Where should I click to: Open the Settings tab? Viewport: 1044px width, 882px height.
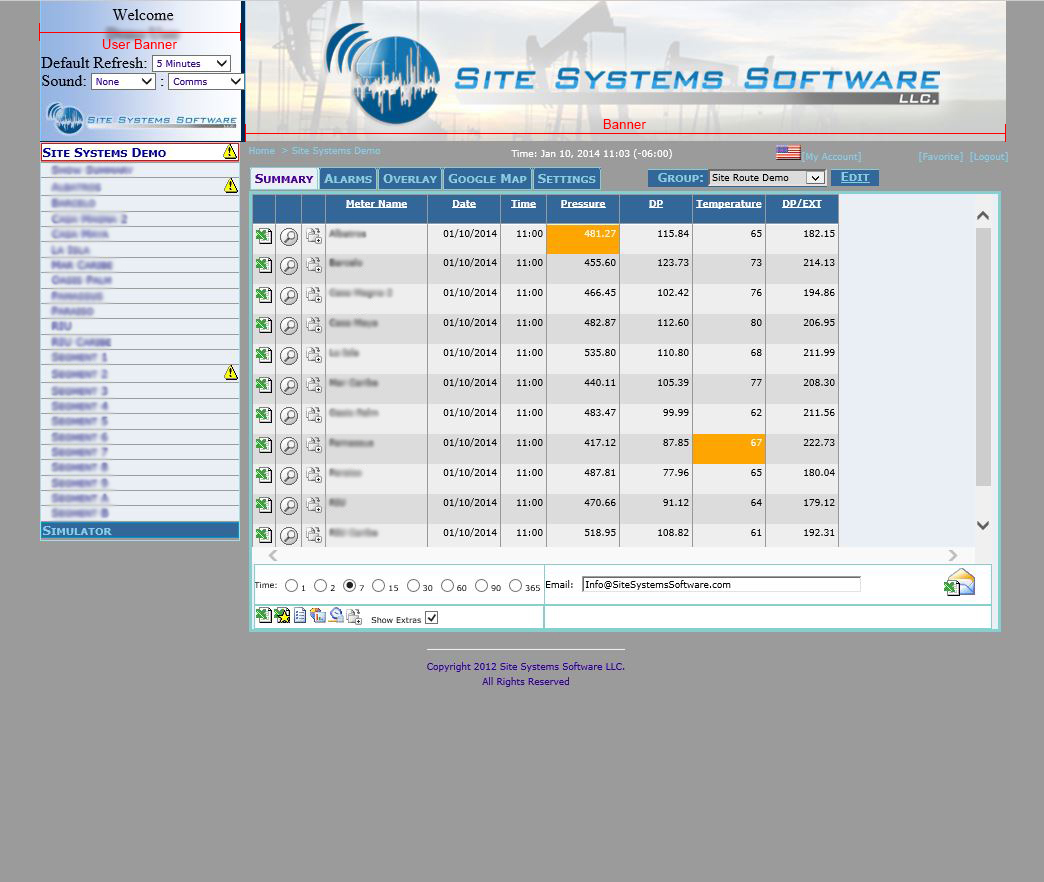567,178
